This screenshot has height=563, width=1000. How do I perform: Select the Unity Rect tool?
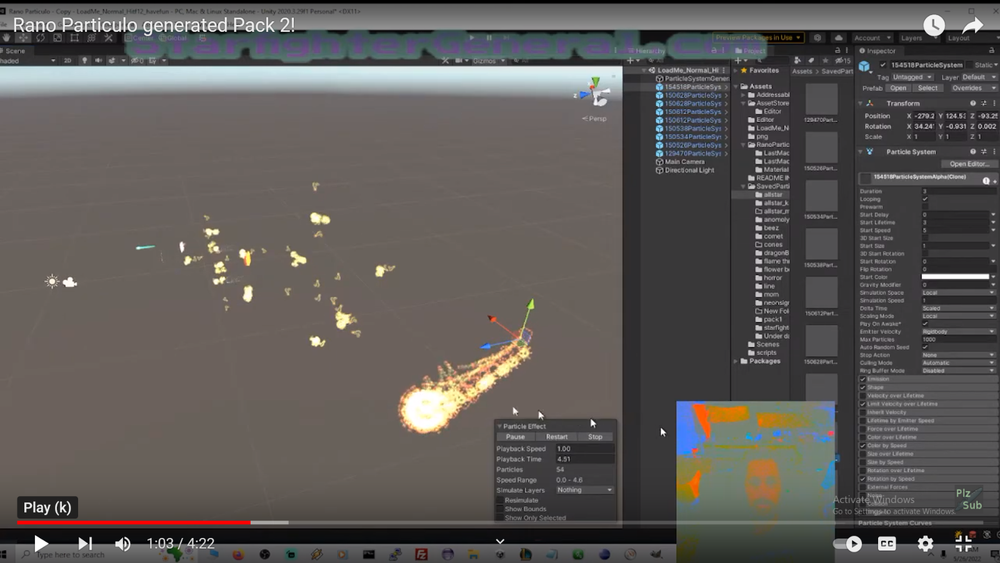(75, 38)
